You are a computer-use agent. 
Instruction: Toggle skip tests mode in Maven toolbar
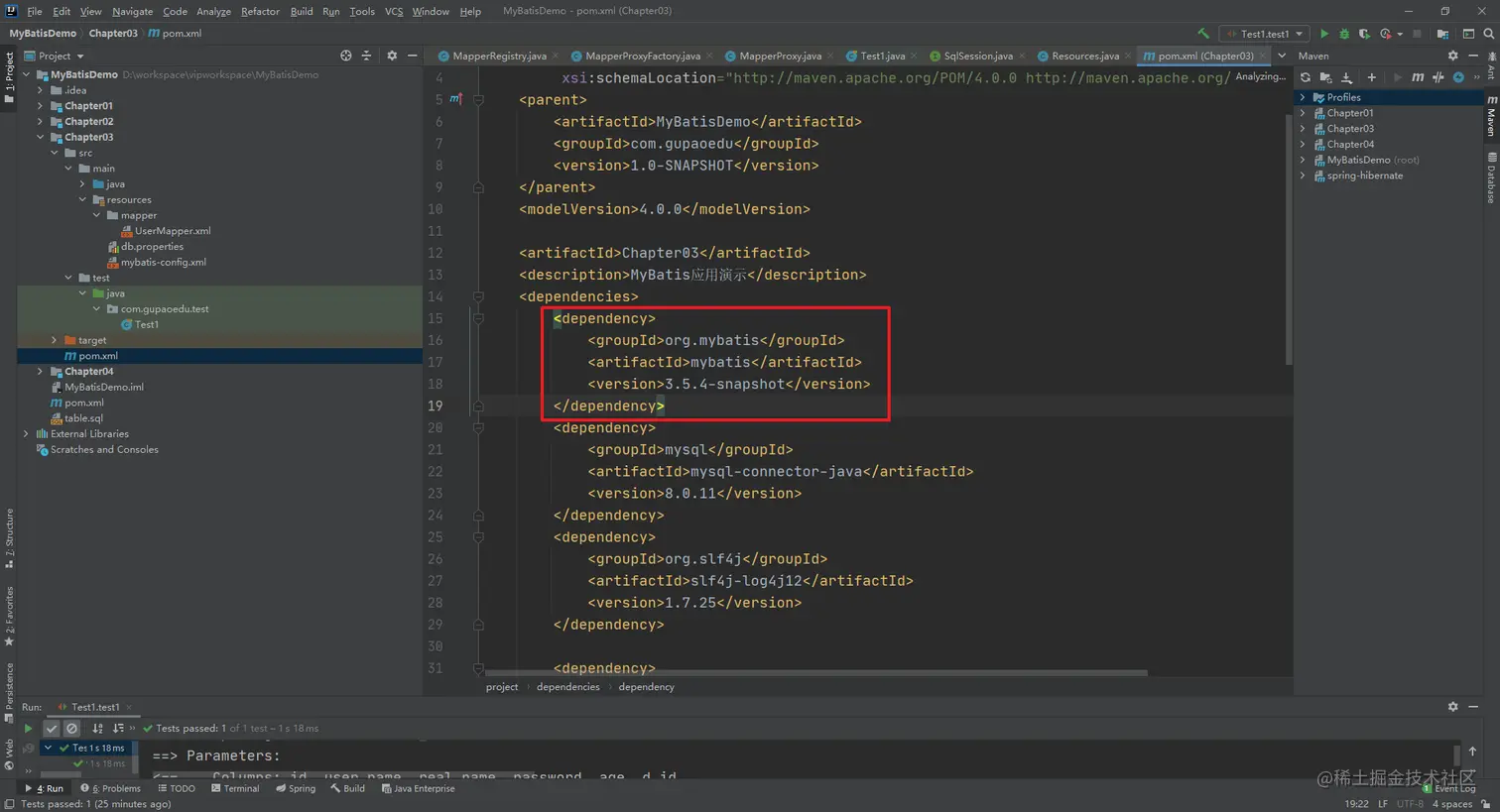tap(1458, 77)
